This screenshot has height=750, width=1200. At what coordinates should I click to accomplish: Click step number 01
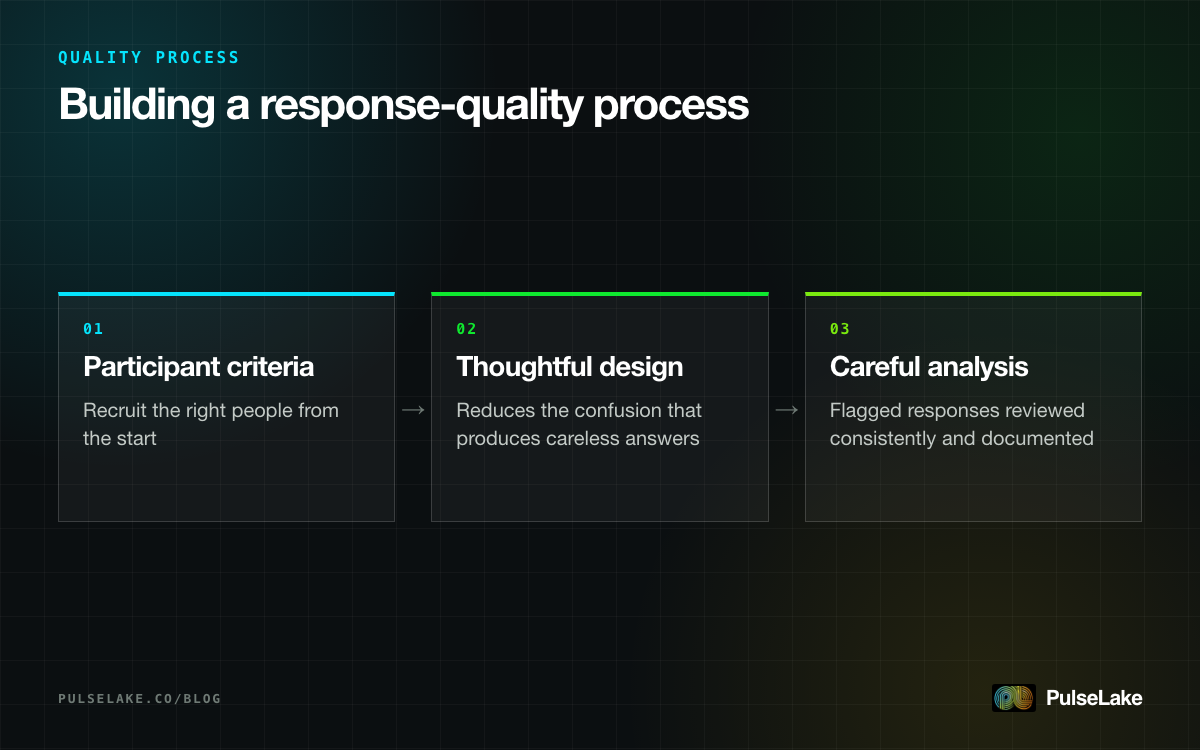[93, 329]
